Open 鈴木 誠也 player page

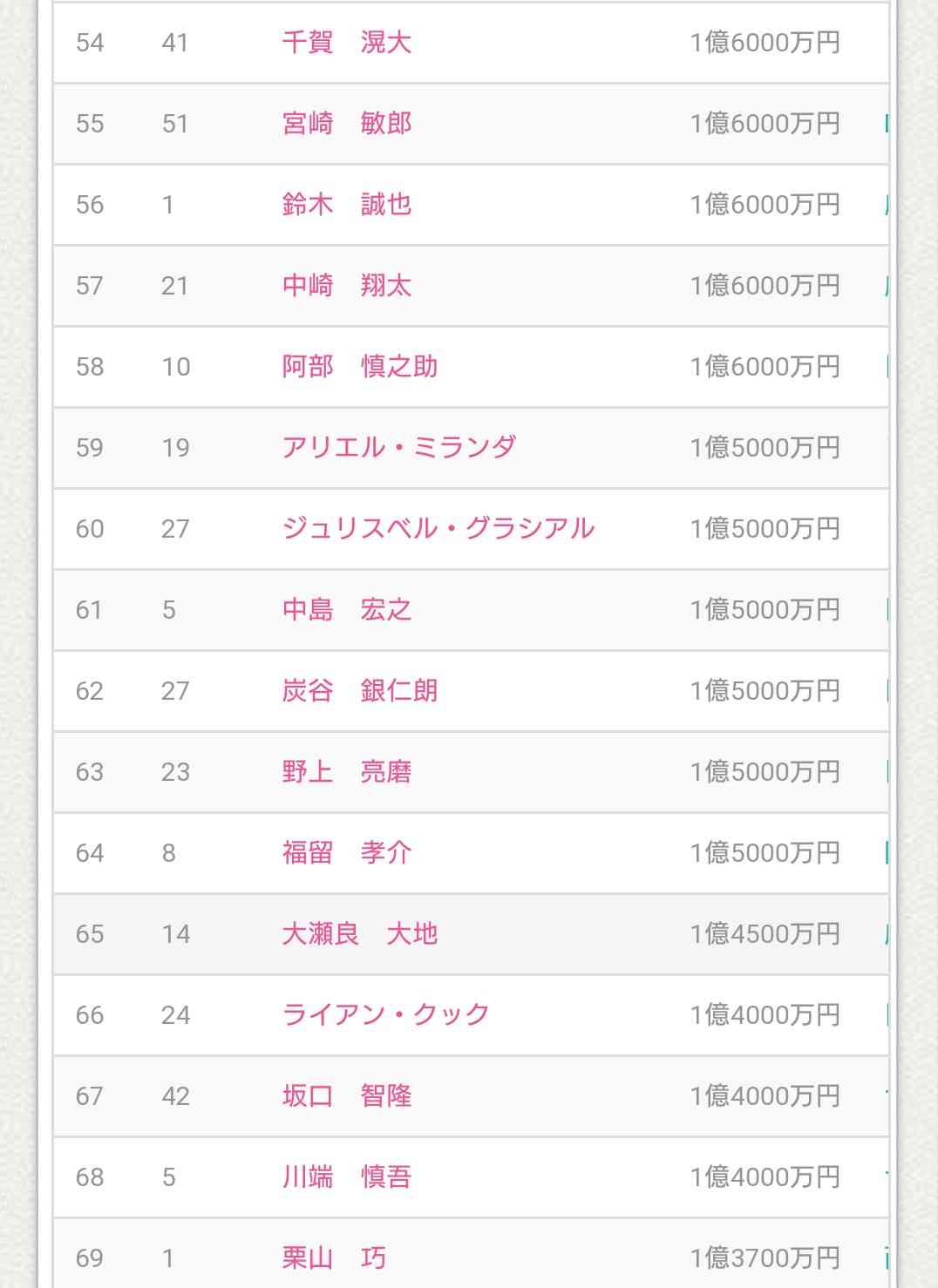pyautogui.click(x=346, y=205)
